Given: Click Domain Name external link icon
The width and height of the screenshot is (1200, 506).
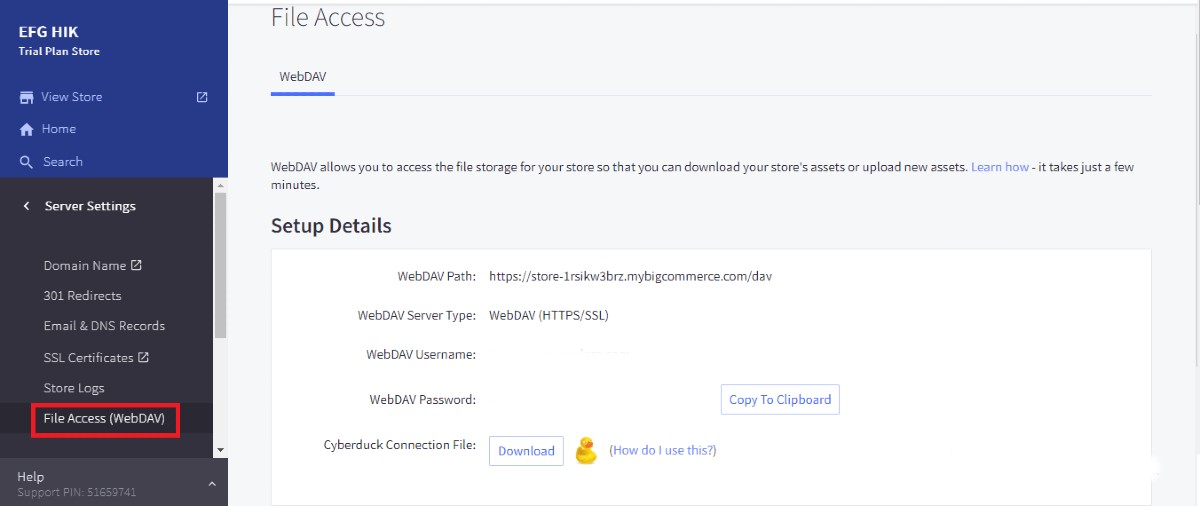Looking at the screenshot, I should pos(136,266).
